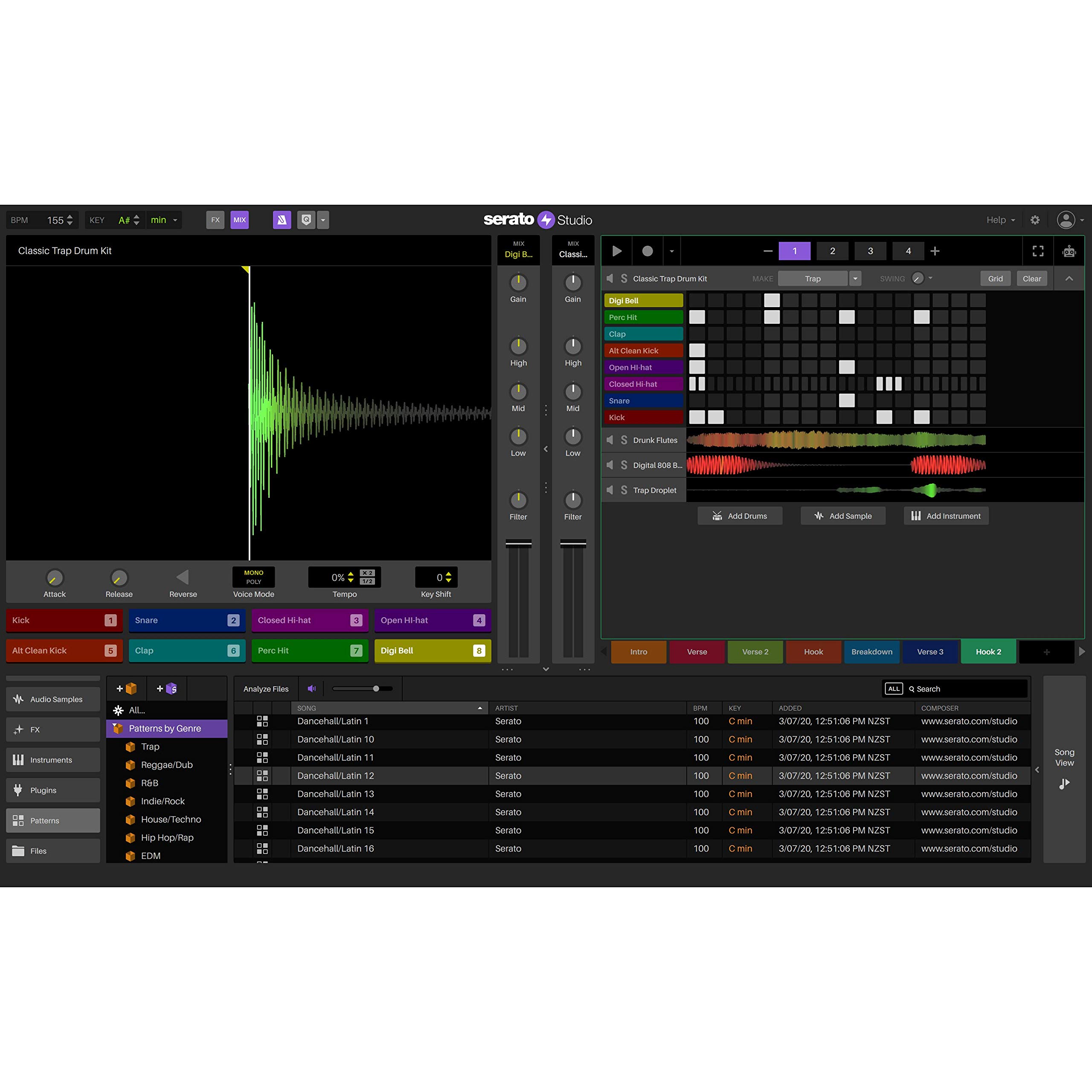This screenshot has height=1092, width=1092.
Task: Open the Instruments library tab
Action: (x=52, y=760)
